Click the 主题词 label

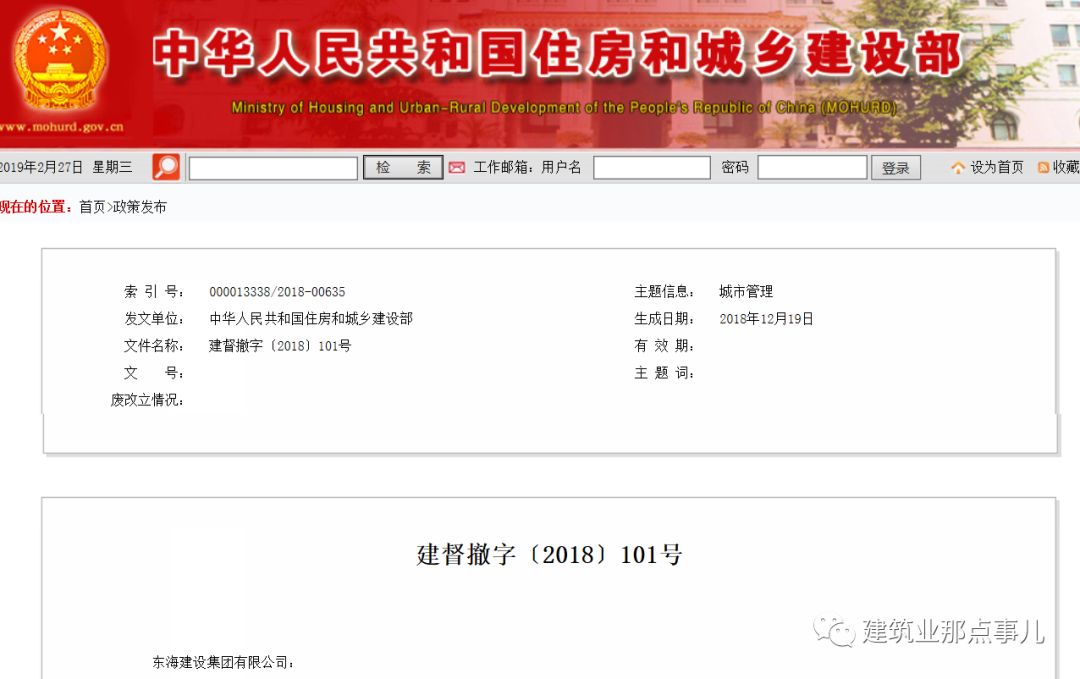[664, 373]
